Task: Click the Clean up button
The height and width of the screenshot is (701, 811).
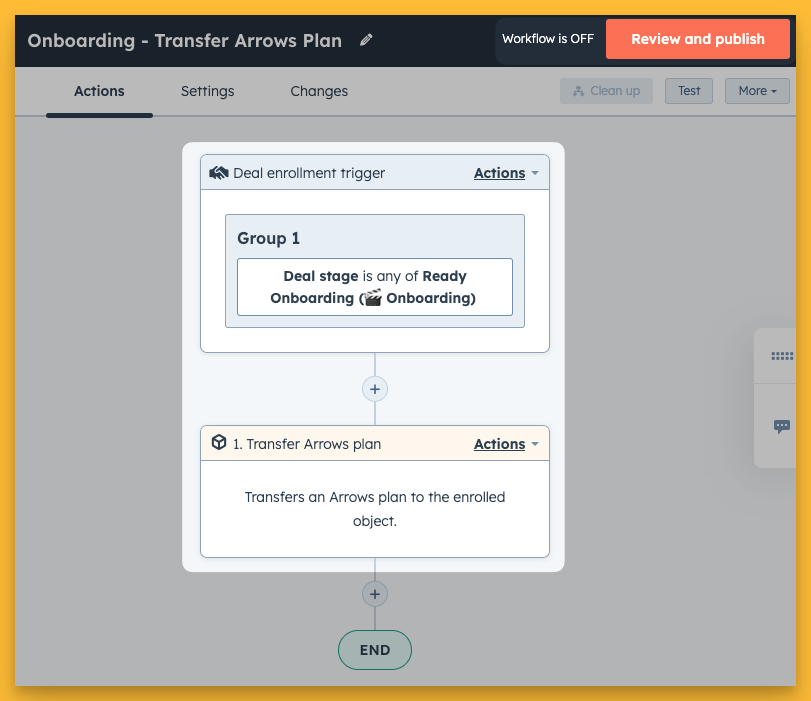Action: 606,91
